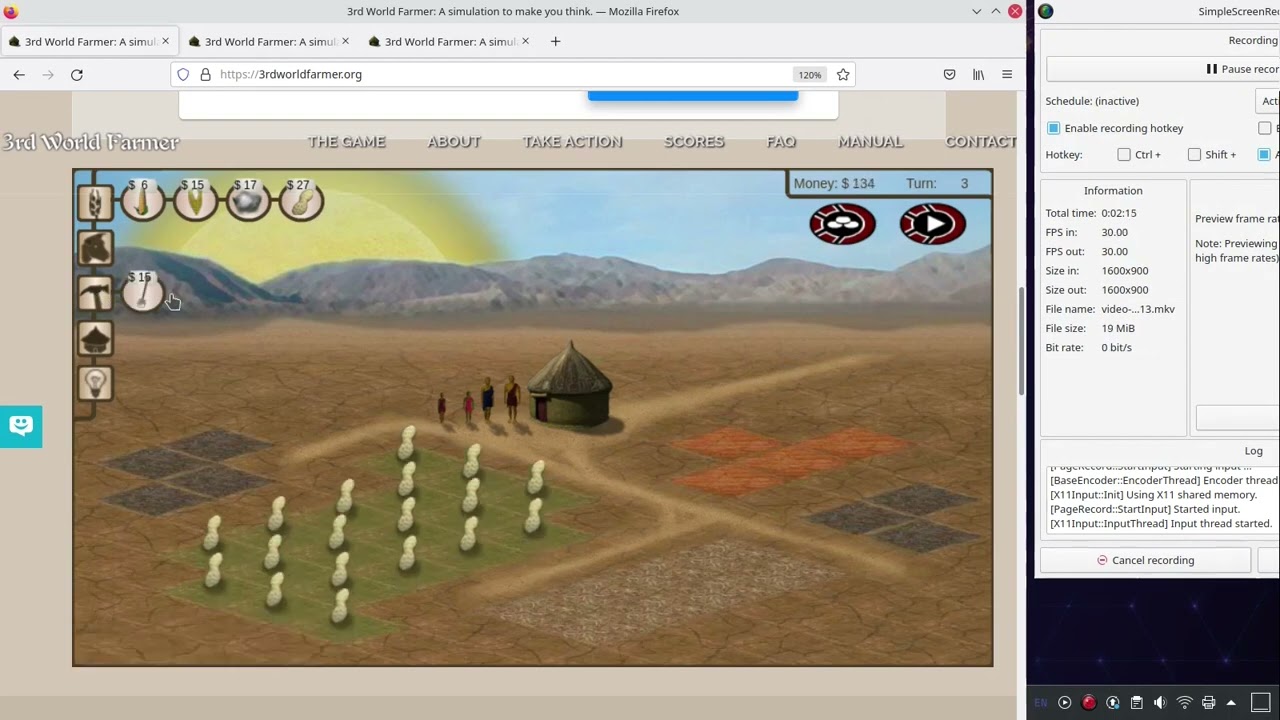Buy the $27 peanut crop
Viewport: 1280px width, 720px height.
tap(300, 200)
